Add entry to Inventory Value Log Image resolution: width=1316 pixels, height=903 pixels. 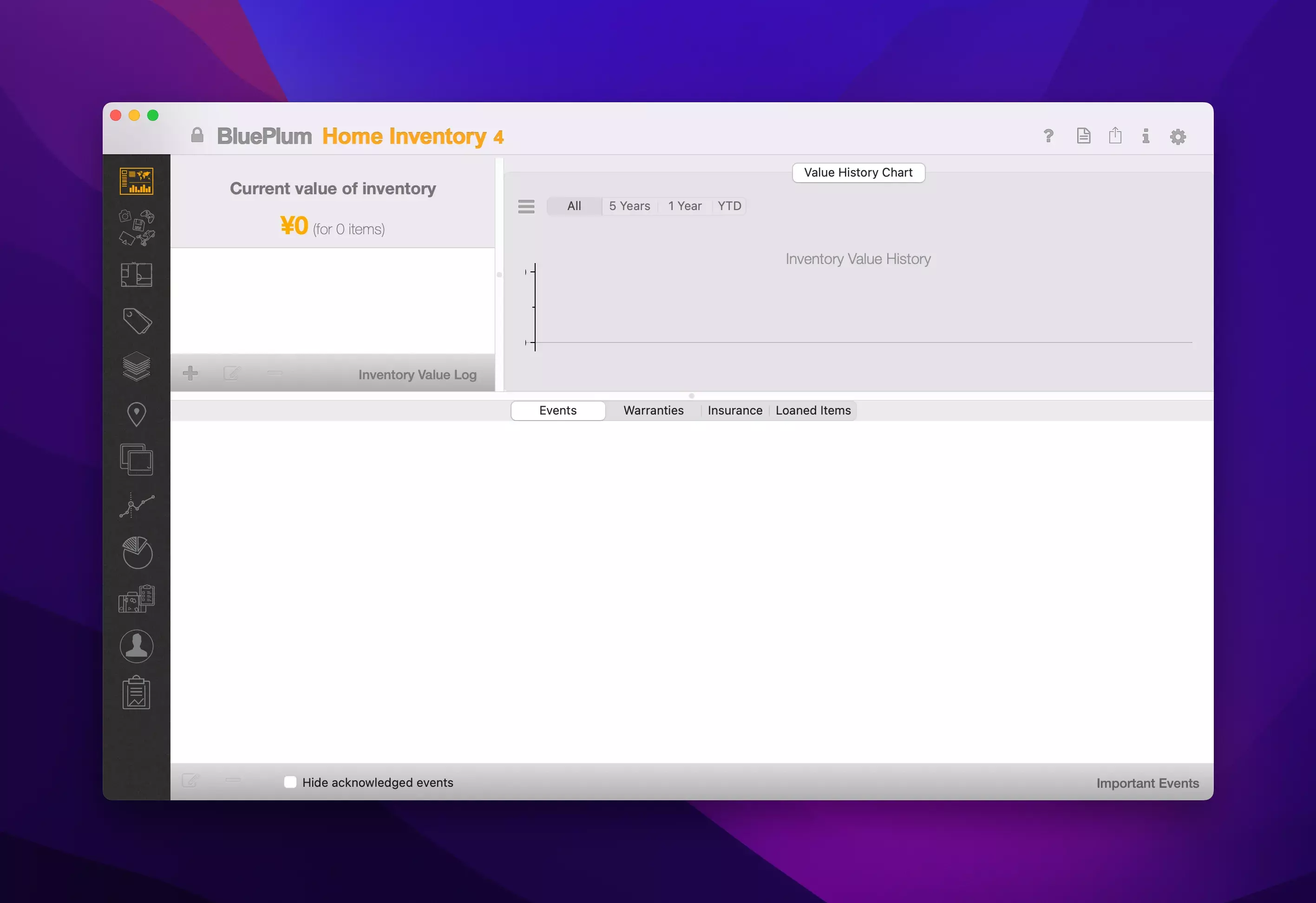190,373
